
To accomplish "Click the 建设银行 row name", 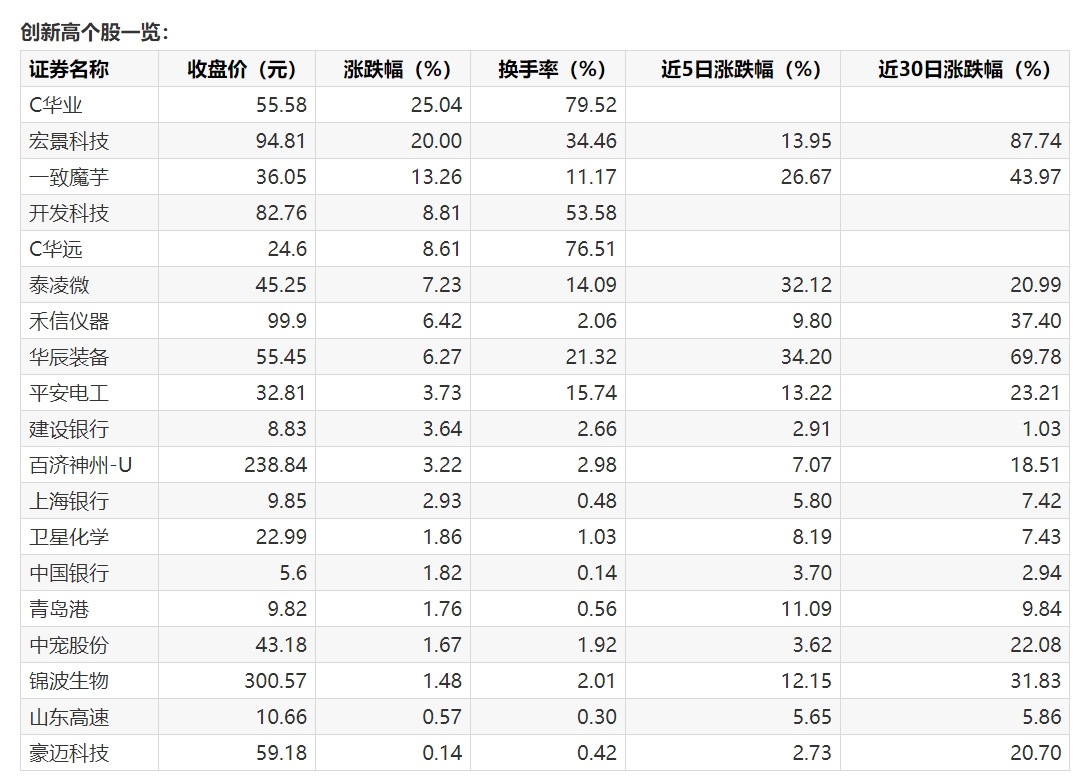I will (x=69, y=429).
